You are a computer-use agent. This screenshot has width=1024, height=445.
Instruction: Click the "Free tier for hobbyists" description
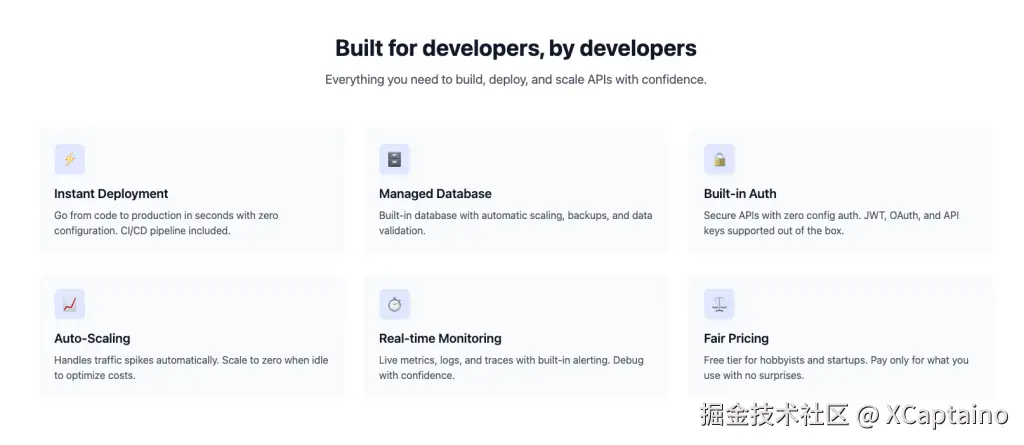(x=836, y=368)
